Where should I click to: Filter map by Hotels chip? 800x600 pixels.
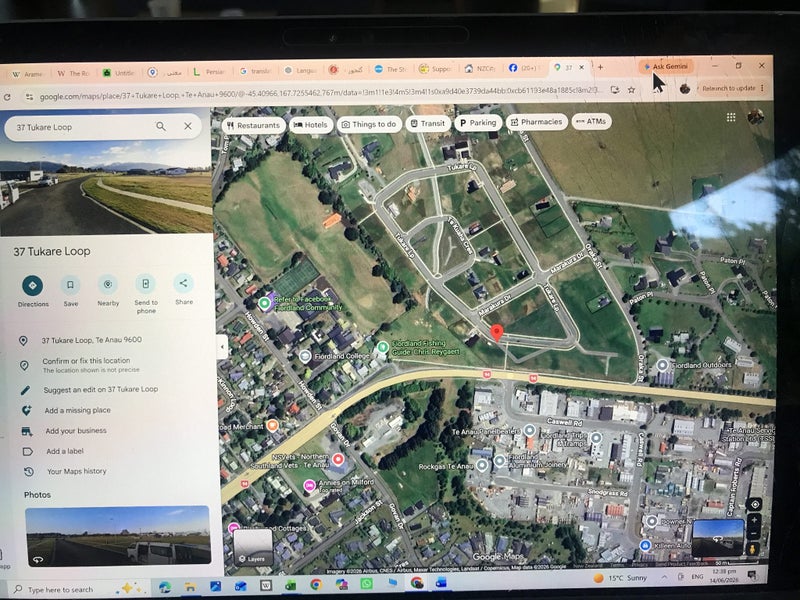(311, 124)
